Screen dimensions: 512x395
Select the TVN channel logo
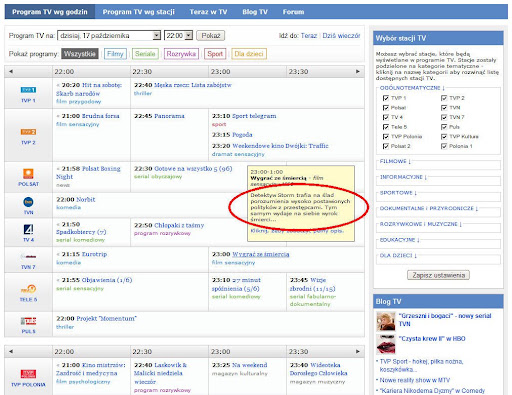28,202
